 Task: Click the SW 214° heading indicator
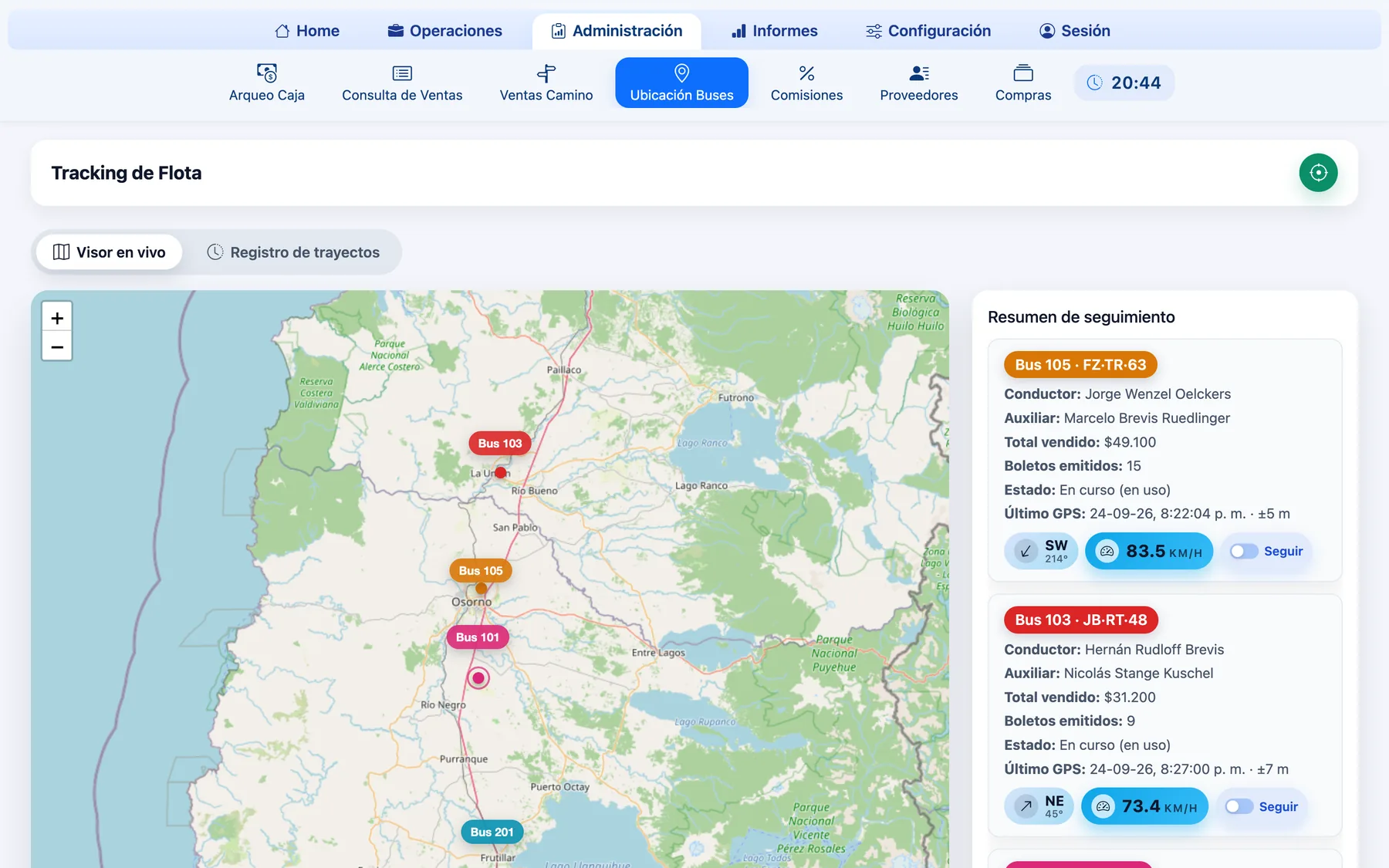tap(1041, 551)
